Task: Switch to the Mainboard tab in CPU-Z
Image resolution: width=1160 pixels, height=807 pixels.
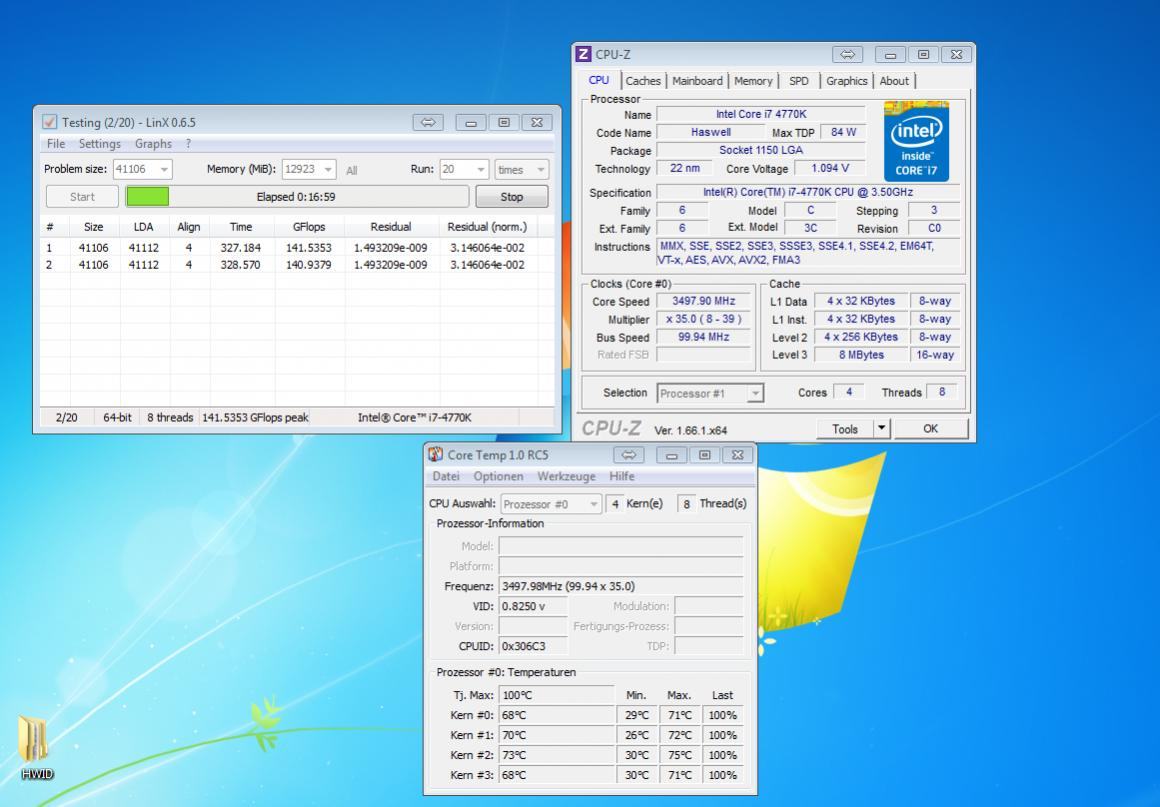Action: (x=697, y=81)
